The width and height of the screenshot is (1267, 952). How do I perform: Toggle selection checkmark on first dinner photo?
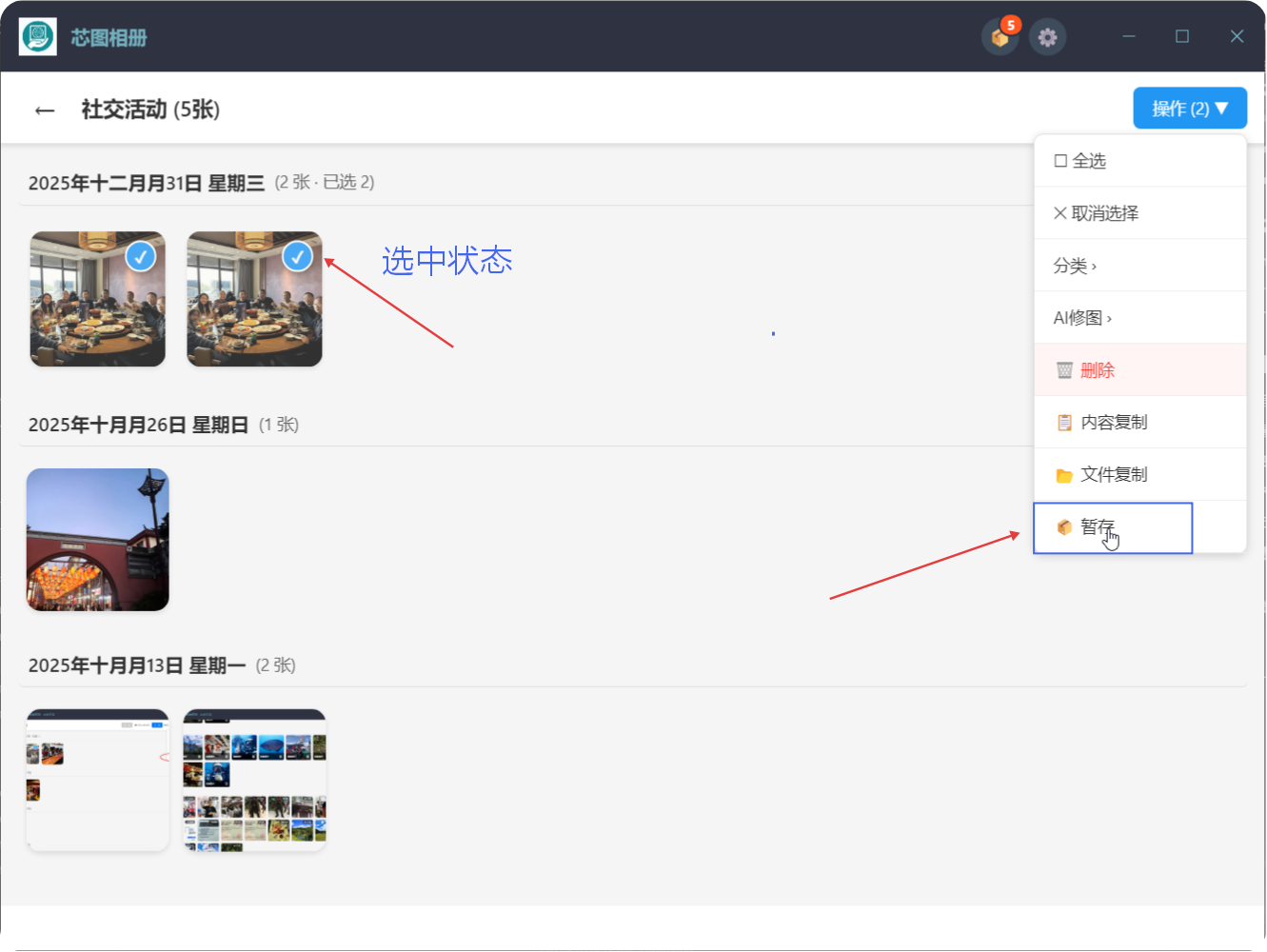141,257
